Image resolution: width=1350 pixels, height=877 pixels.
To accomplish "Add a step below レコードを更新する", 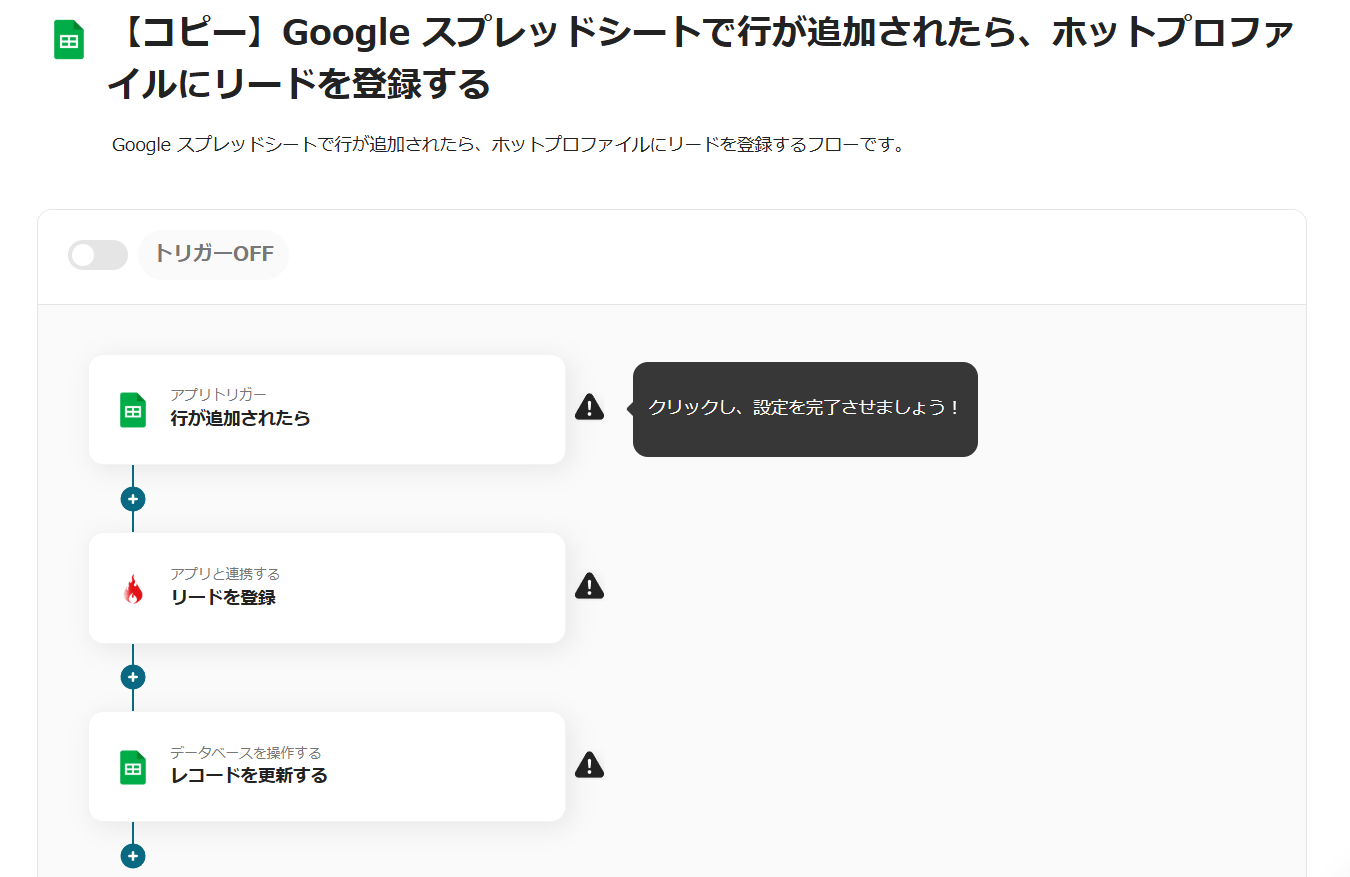I will [133, 856].
